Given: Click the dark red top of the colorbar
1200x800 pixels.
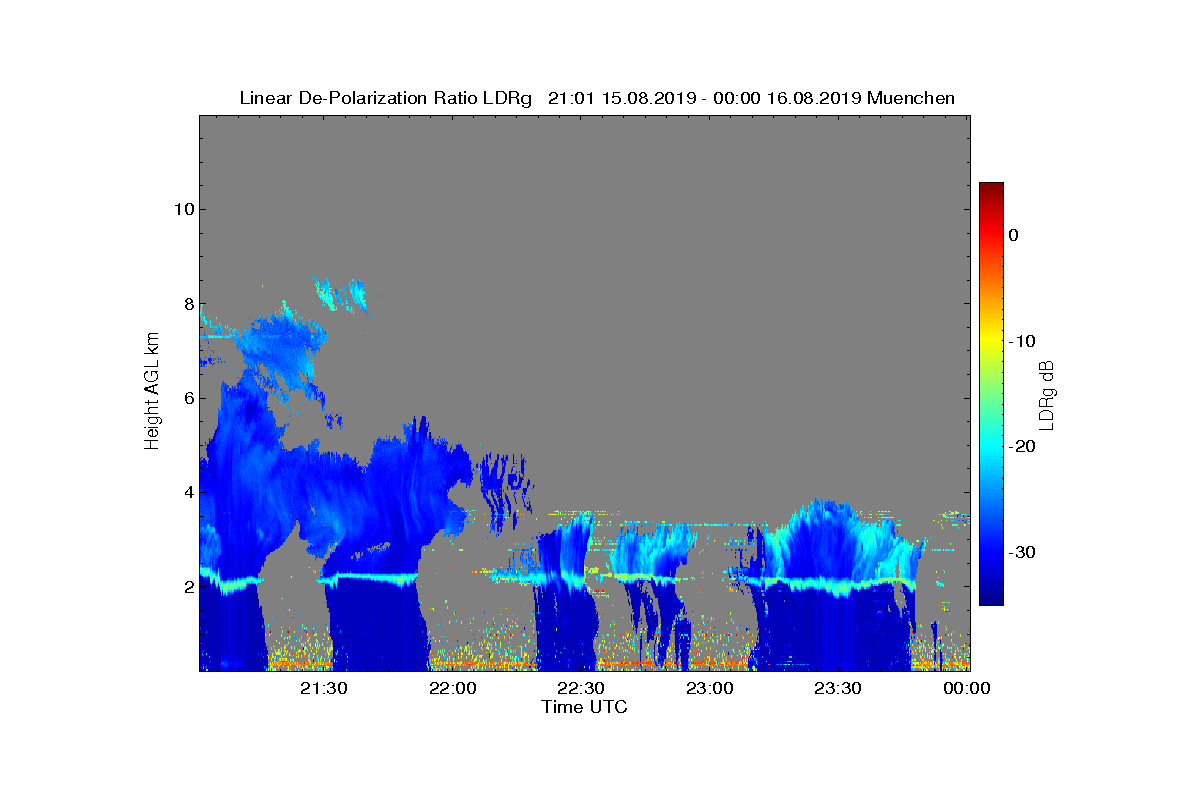Looking at the screenshot, I should [x=991, y=190].
